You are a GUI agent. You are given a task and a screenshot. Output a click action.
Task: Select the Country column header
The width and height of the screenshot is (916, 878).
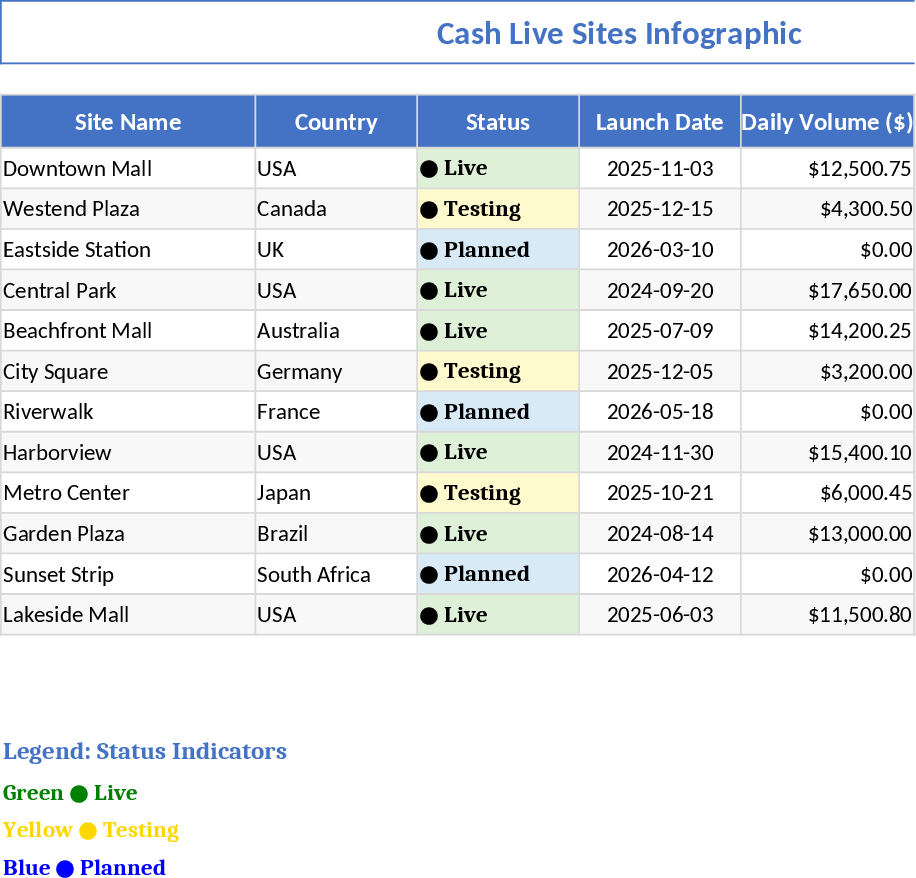tap(336, 122)
